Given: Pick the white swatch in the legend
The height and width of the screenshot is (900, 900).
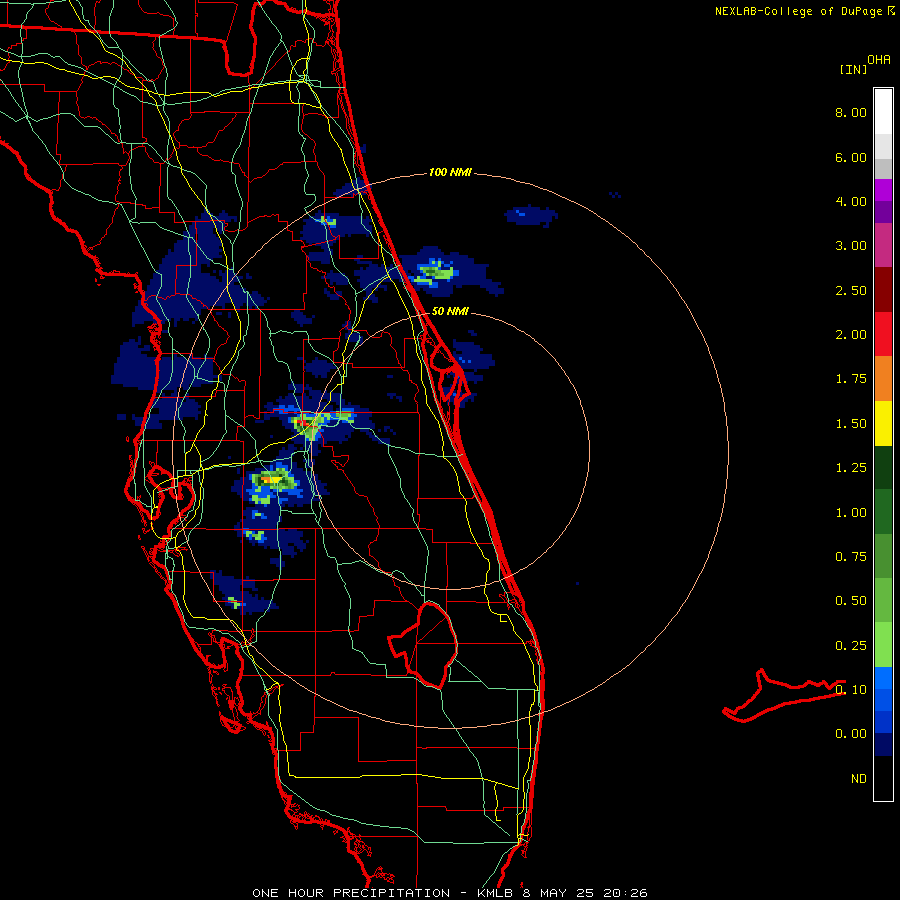Looking at the screenshot, I should (x=883, y=112).
